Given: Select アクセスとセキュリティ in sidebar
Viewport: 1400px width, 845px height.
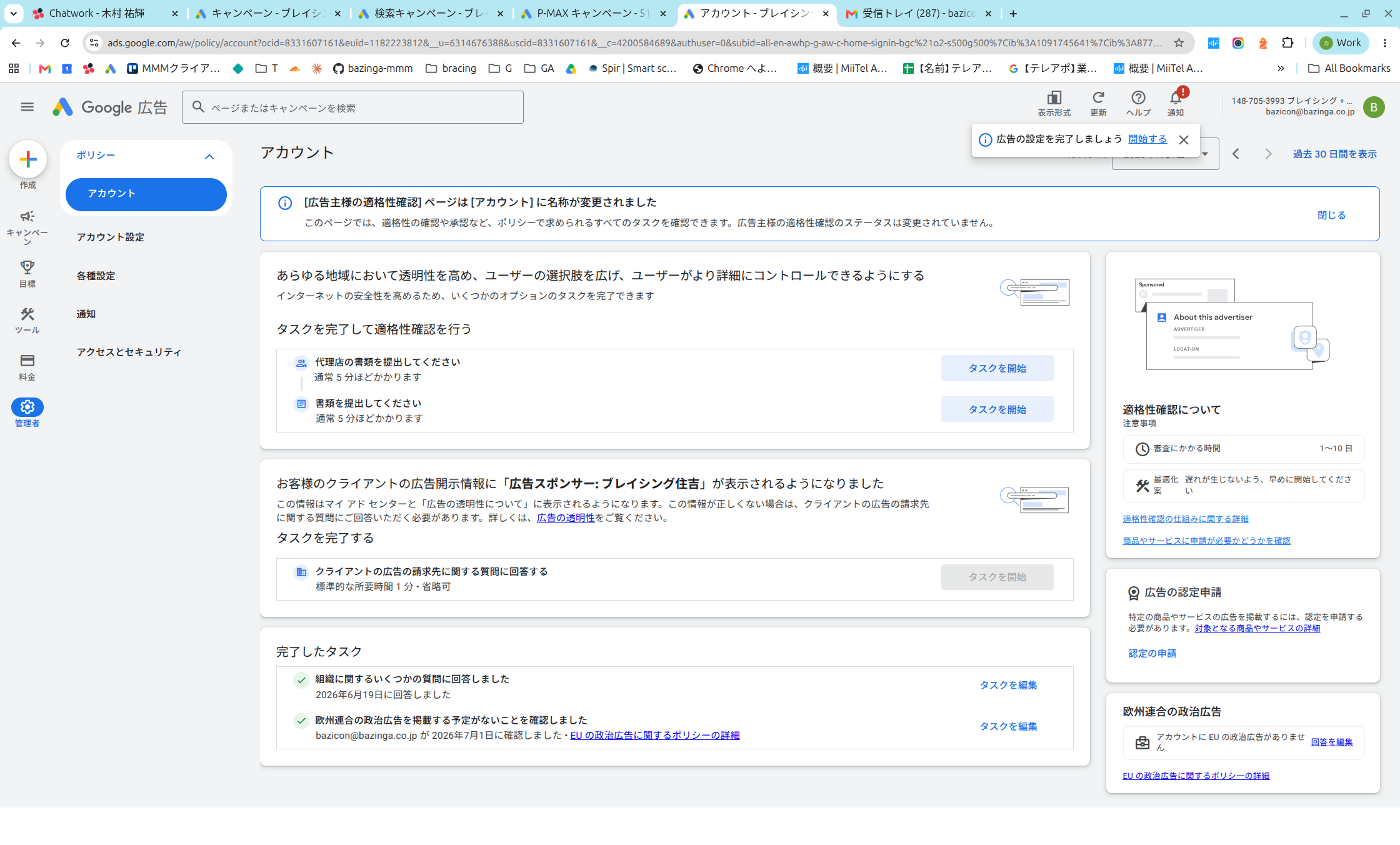Looking at the screenshot, I should point(129,352).
